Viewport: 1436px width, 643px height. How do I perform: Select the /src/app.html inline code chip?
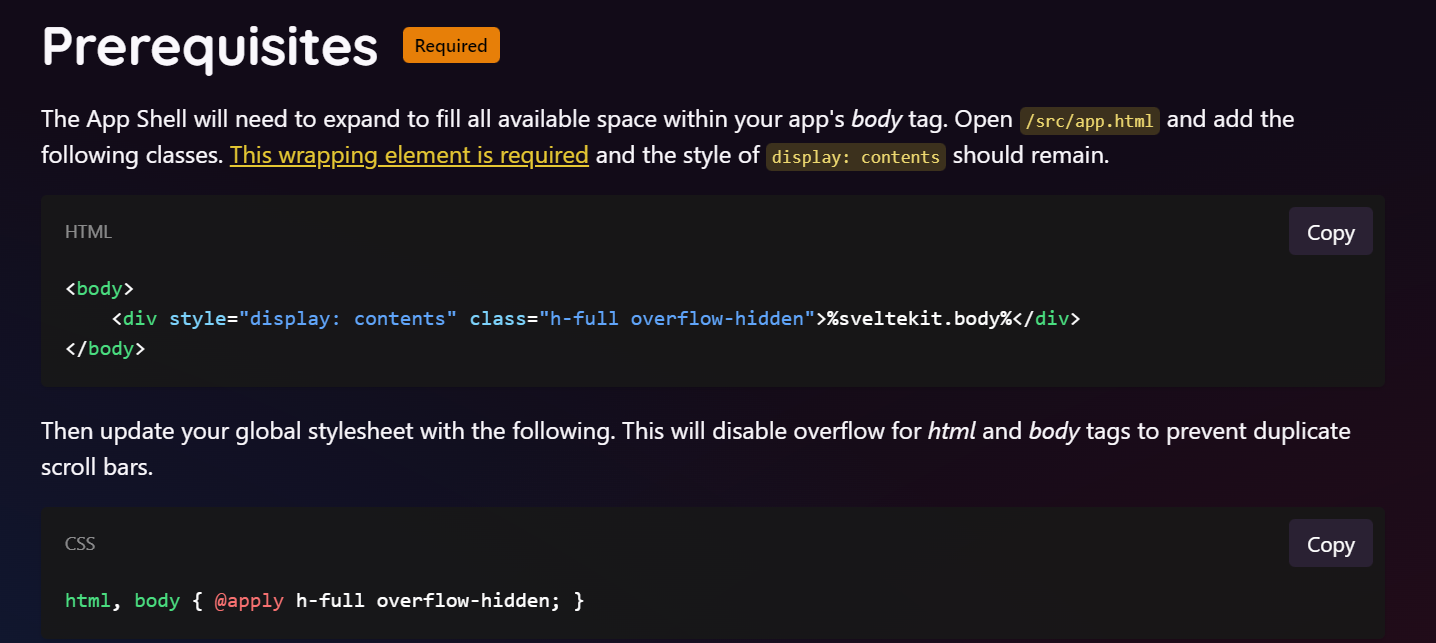(1089, 120)
